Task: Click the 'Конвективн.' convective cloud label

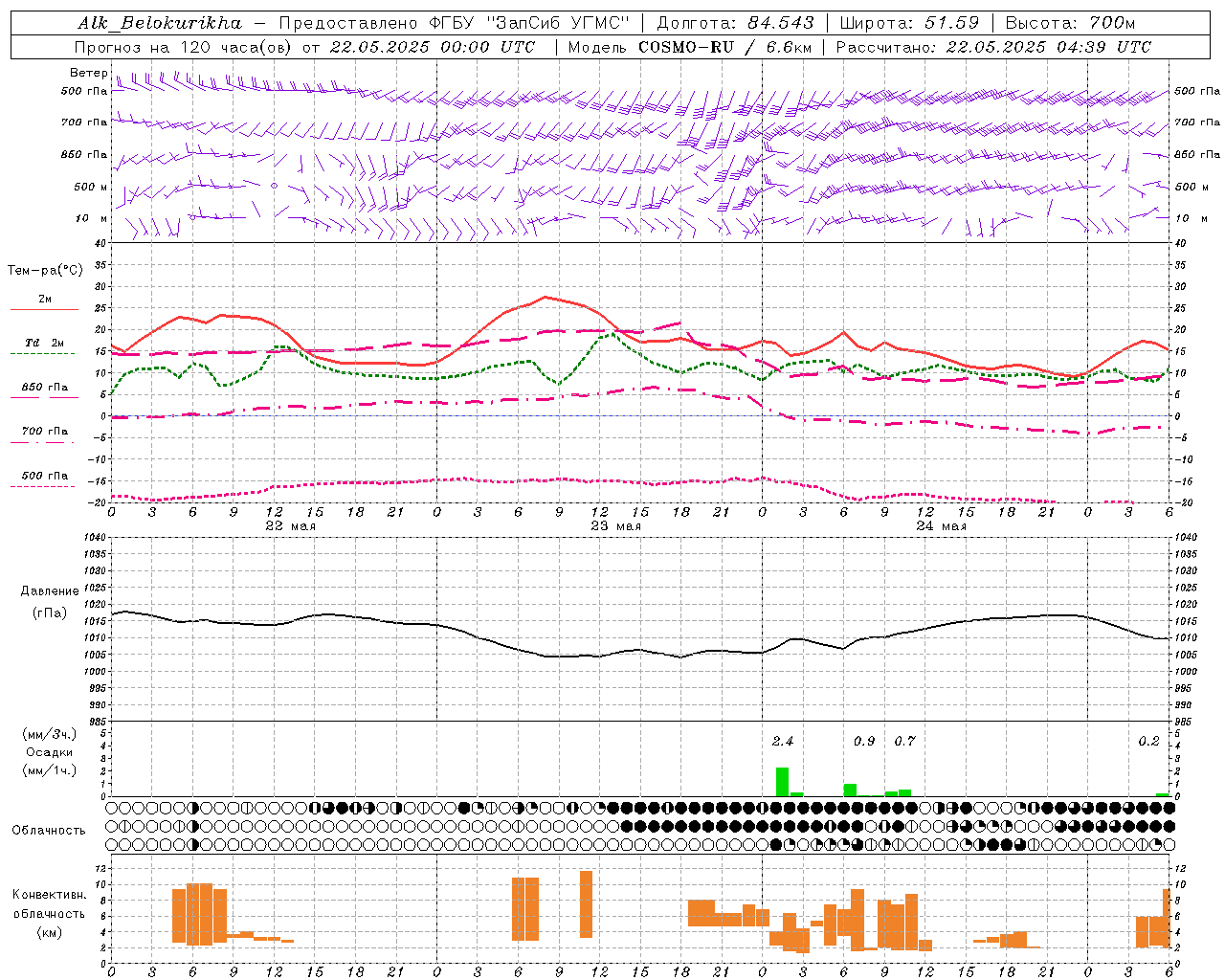Action: point(50,895)
